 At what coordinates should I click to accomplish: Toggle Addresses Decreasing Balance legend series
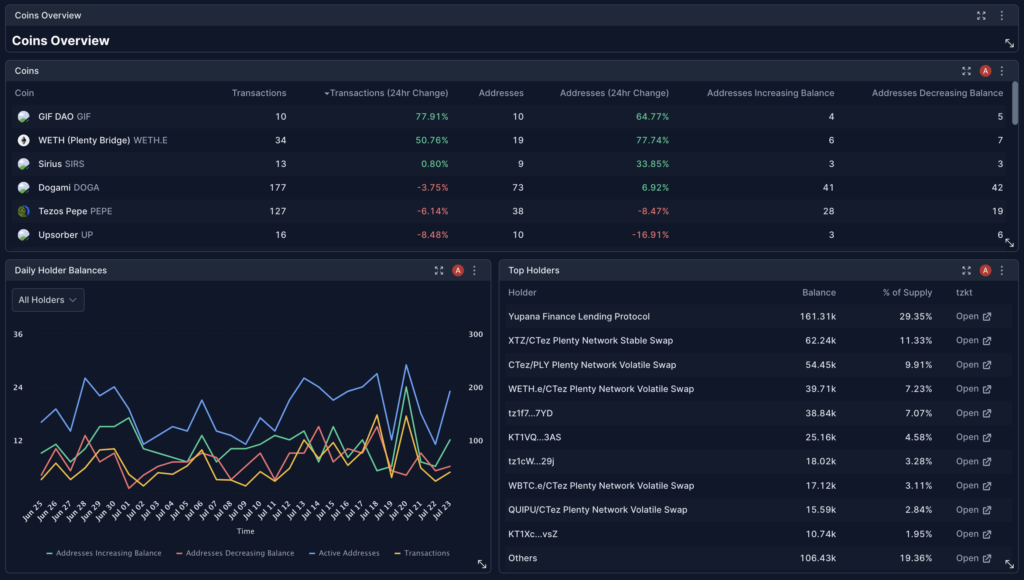[235, 553]
